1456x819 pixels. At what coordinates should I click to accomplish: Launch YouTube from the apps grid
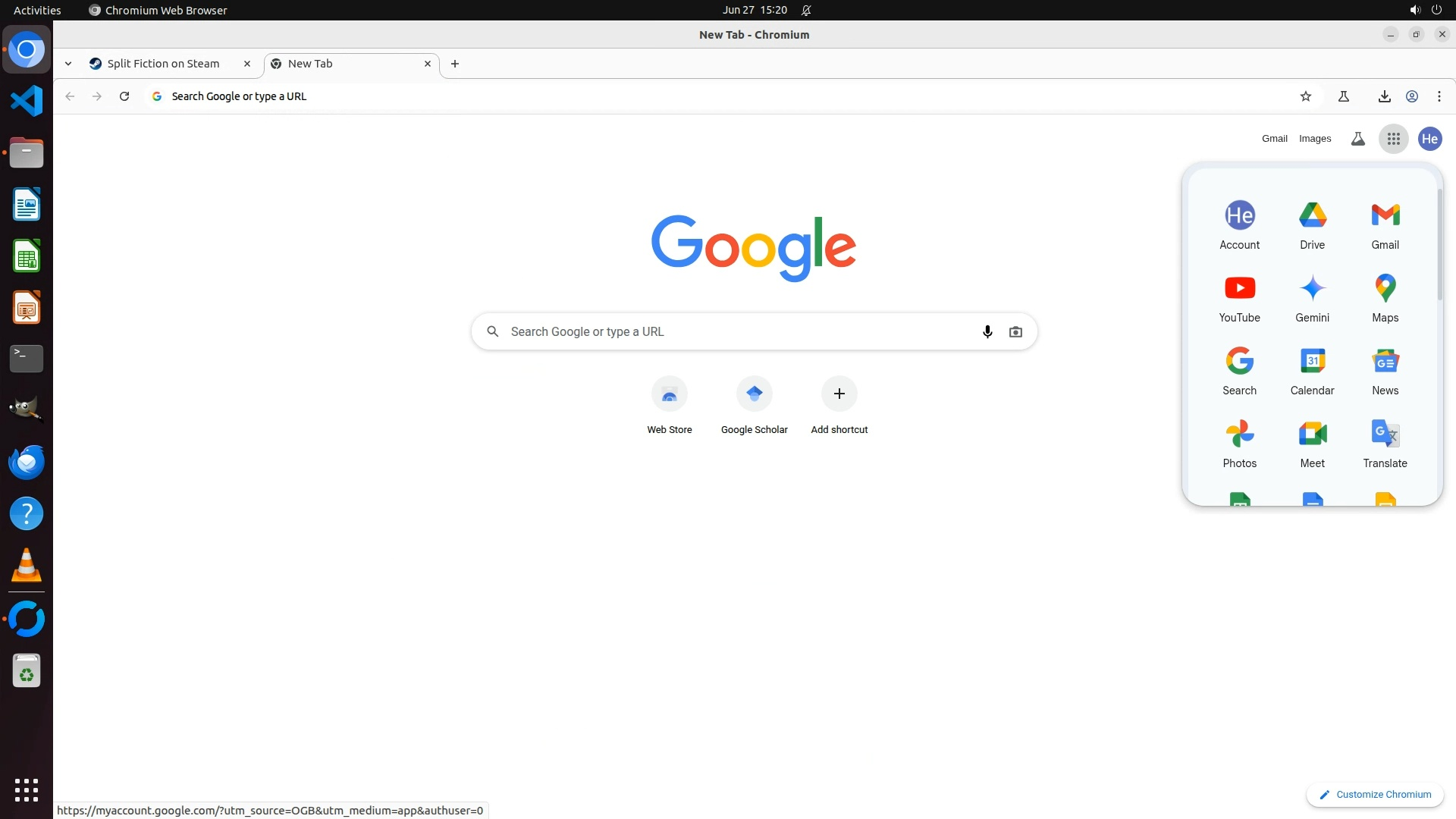click(1239, 297)
